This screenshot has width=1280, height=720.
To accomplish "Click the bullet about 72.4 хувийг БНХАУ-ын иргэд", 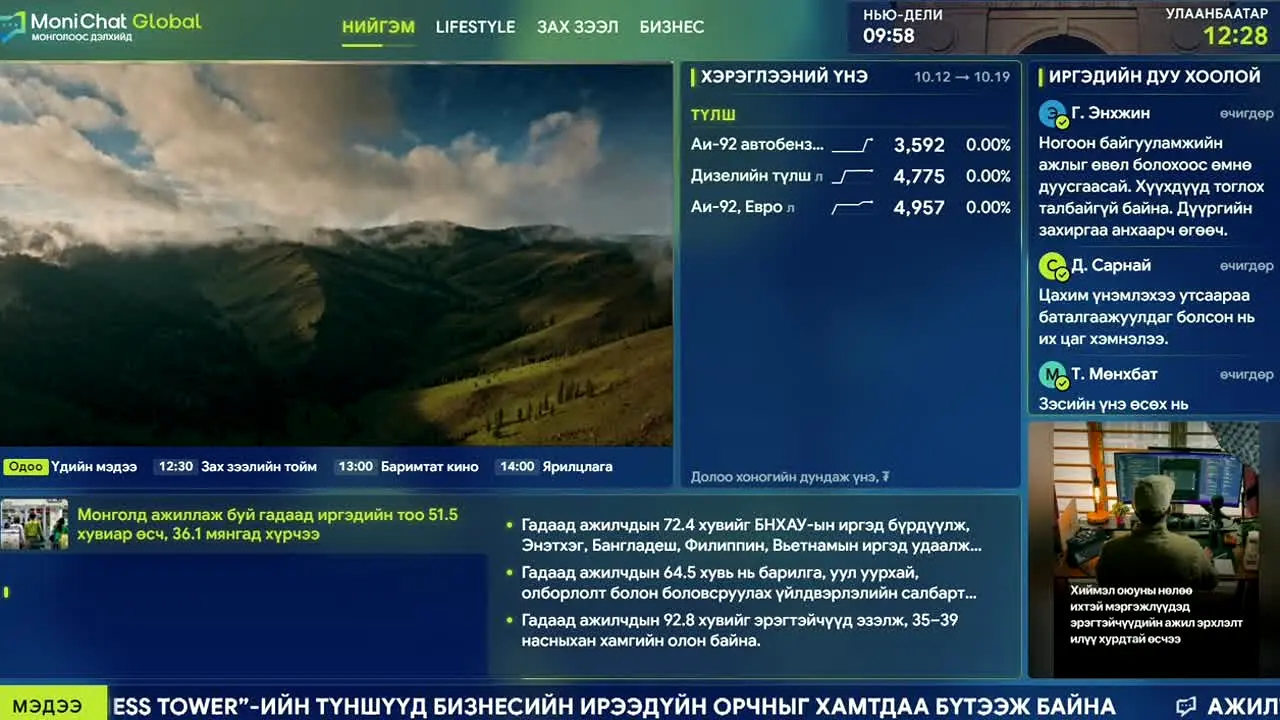I will [x=751, y=536].
